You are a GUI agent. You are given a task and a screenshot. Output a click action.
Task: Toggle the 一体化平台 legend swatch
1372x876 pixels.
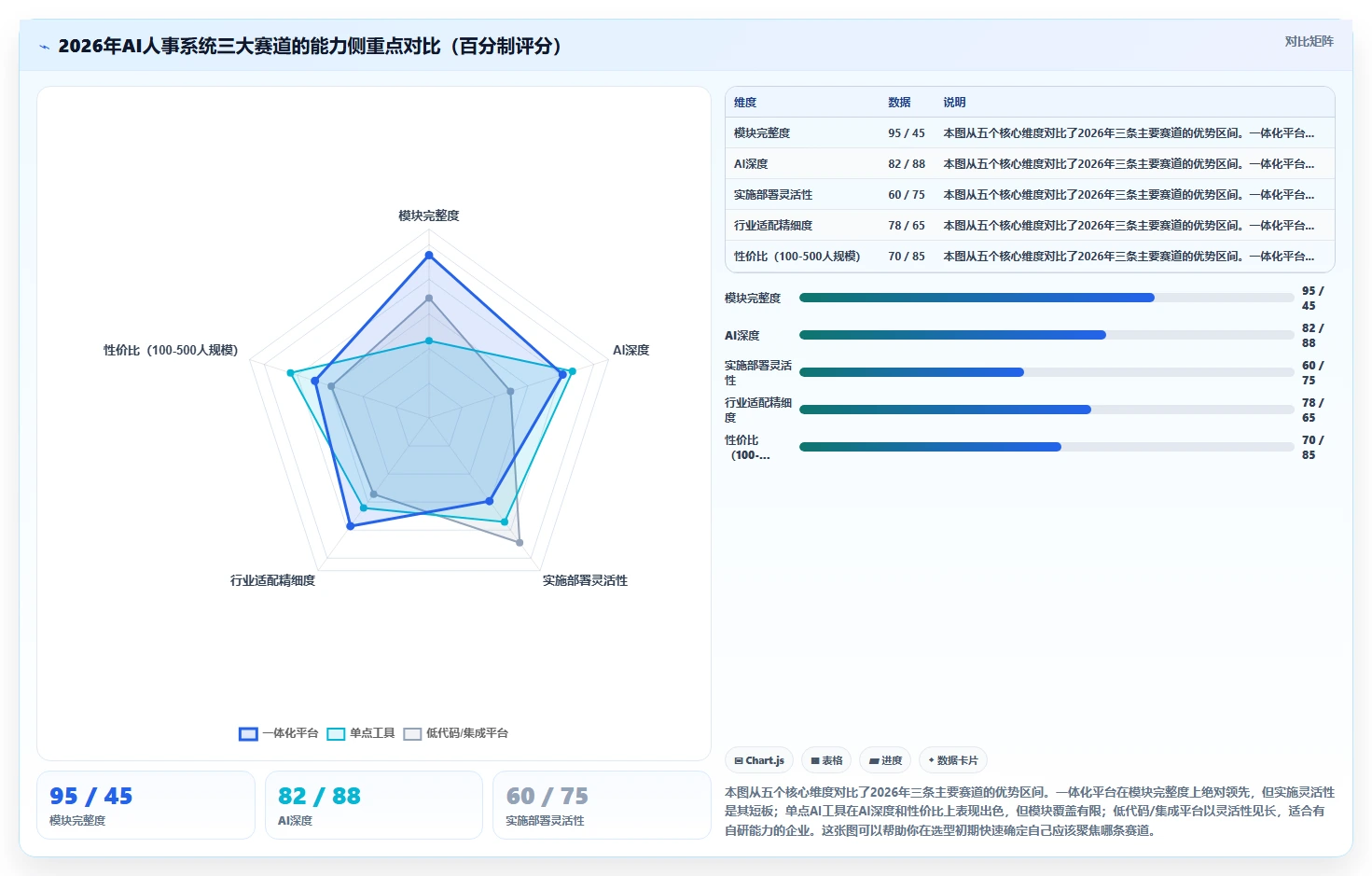248,734
